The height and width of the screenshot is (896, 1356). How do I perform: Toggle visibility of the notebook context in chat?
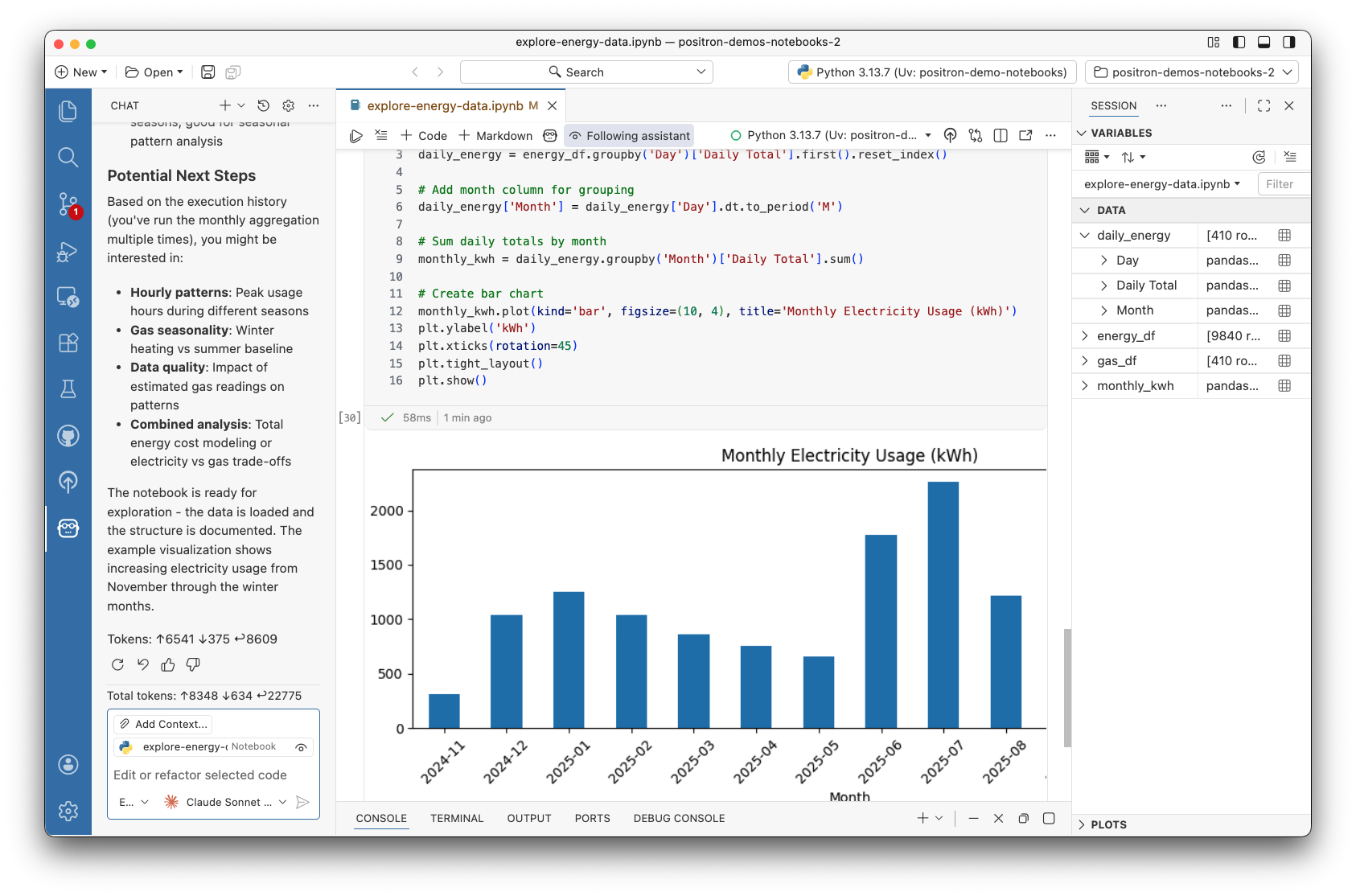pyautogui.click(x=301, y=747)
